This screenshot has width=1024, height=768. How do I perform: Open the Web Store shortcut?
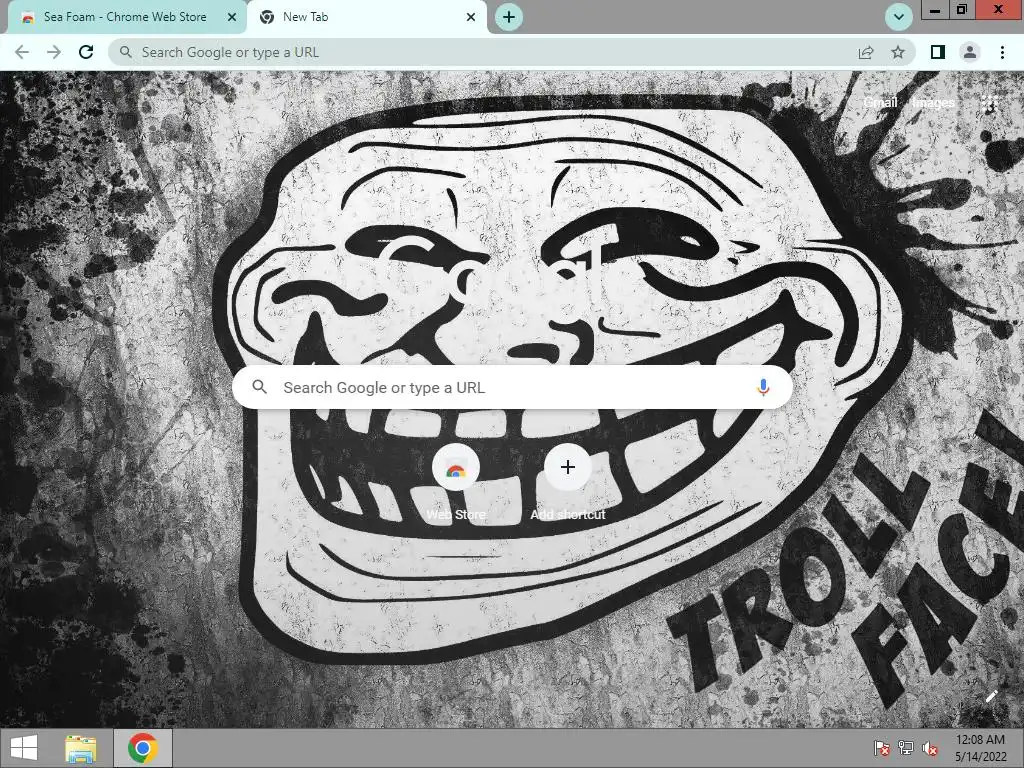pos(456,483)
